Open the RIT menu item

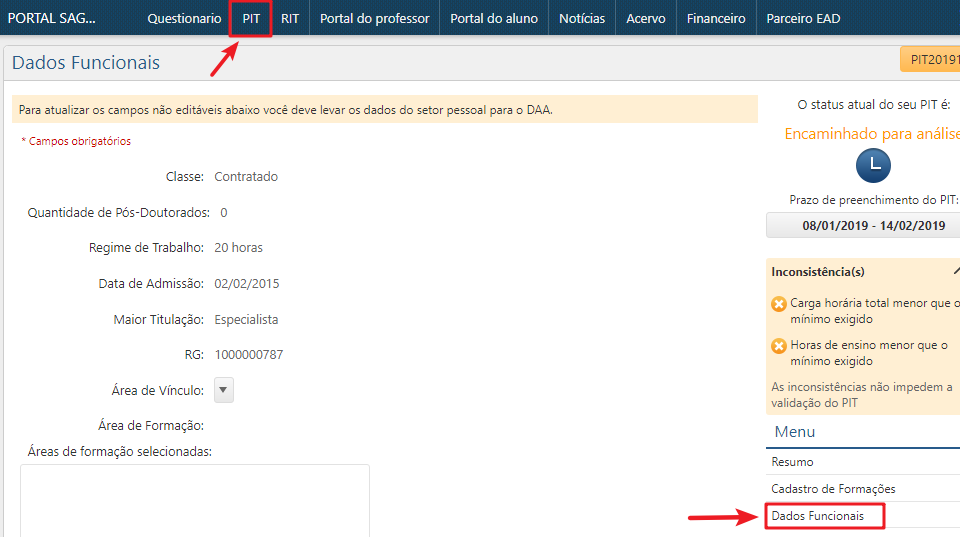pos(290,19)
